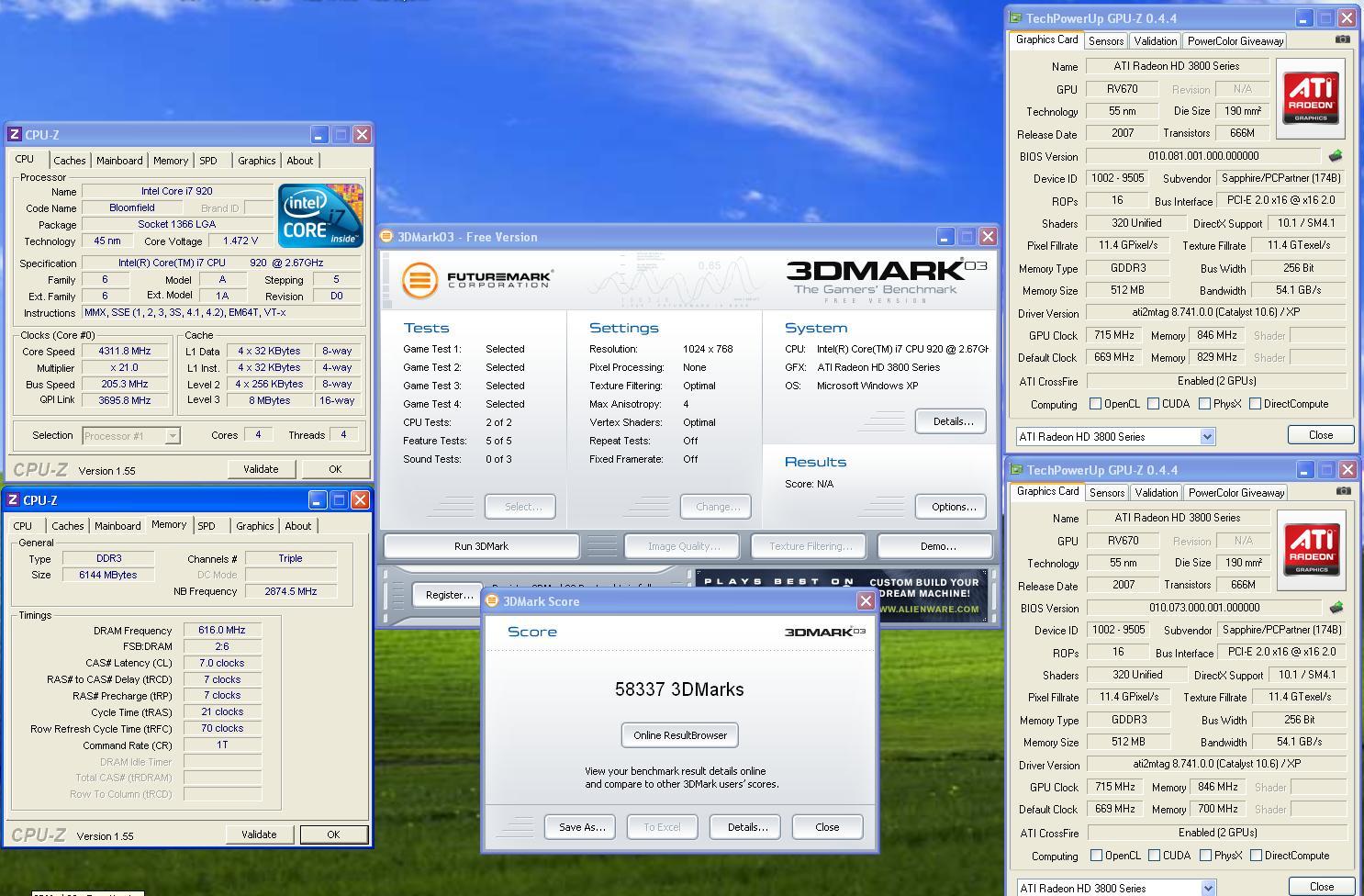The height and width of the screenshot is (896, 1364).
Task: Click Validate in top CPU-Z window
Action: coord(261,469)
